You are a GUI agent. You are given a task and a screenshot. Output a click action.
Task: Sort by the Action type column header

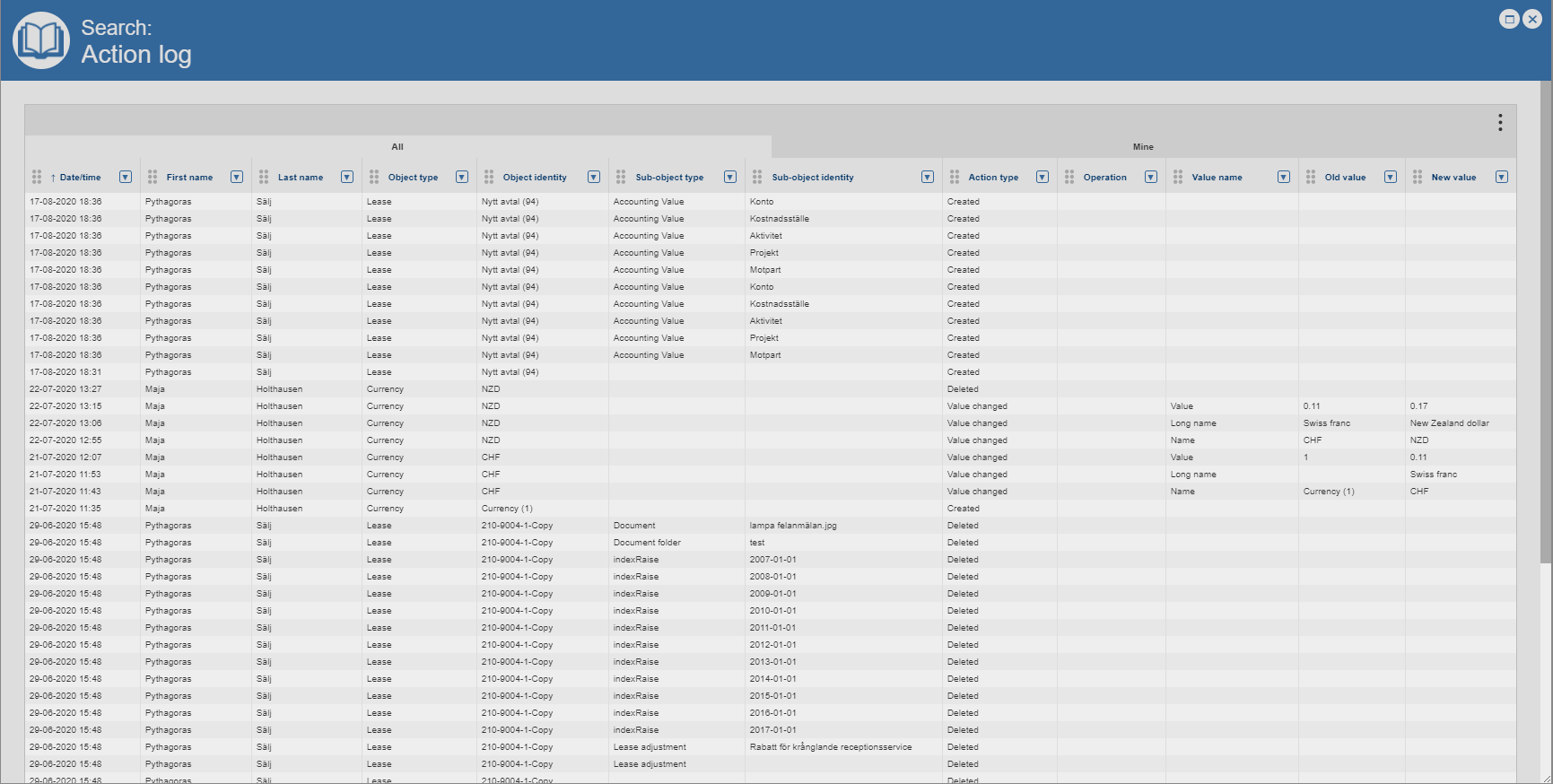[993, 178]
